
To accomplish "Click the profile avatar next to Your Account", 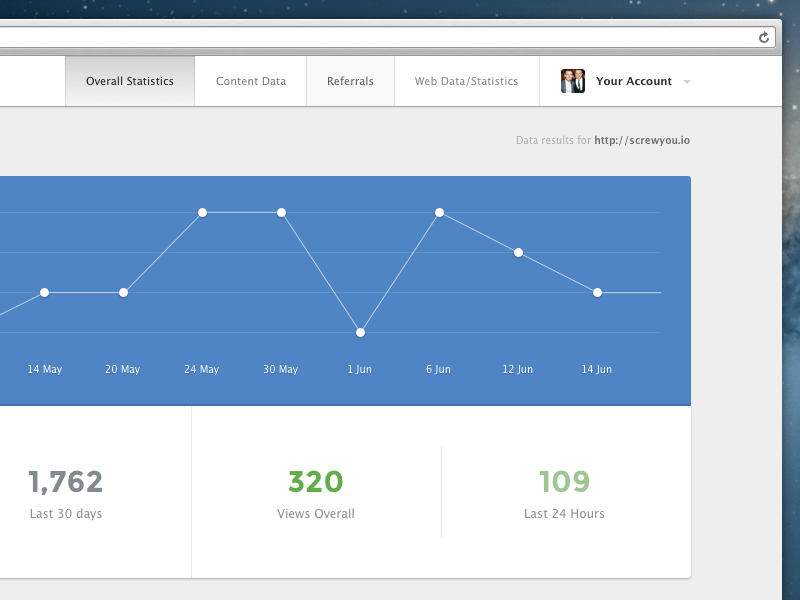I will click(572, 81).
